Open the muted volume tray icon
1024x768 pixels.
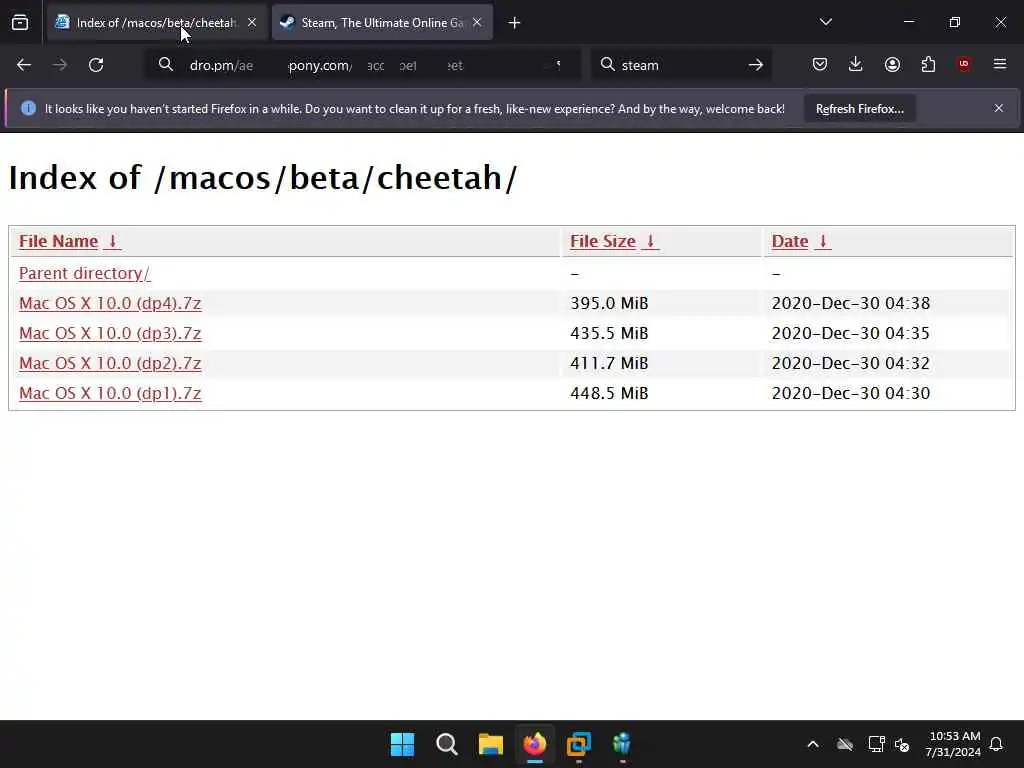(902, 744)
